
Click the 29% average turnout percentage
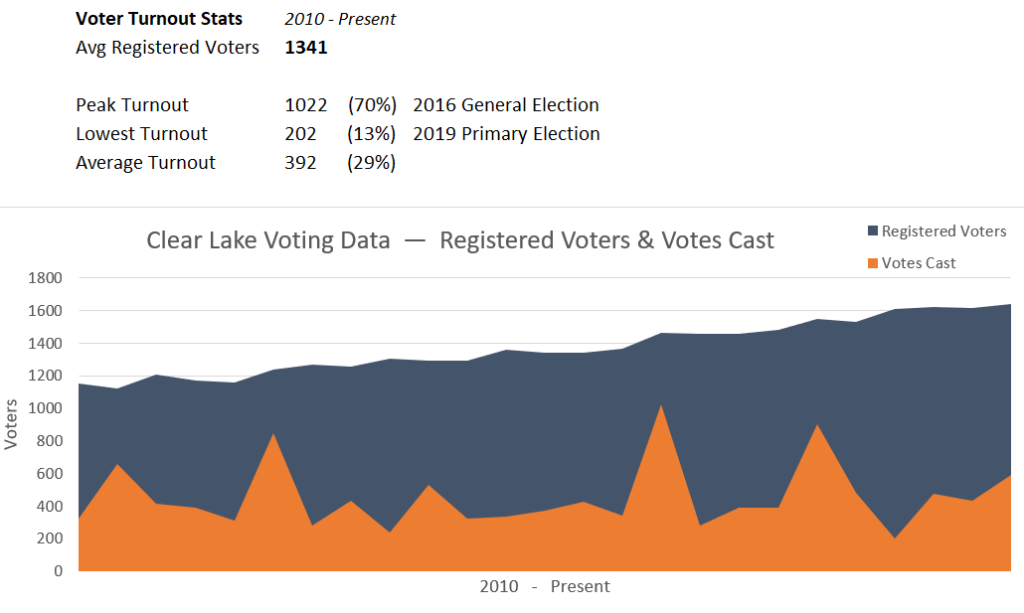click(371, 163)
